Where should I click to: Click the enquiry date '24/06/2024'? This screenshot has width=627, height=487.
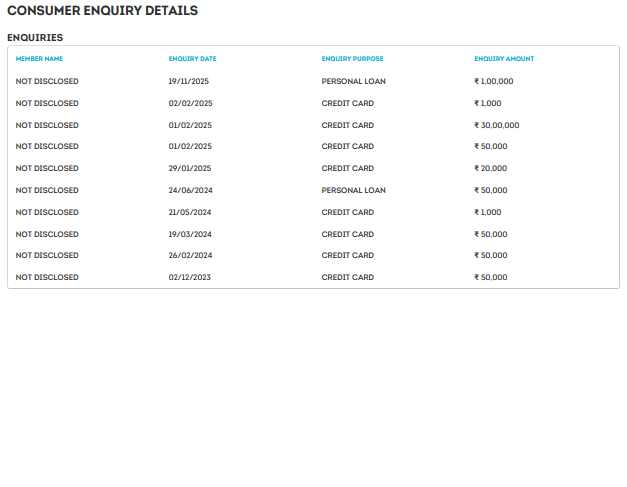pyautogui.click(x=190, y=190)
